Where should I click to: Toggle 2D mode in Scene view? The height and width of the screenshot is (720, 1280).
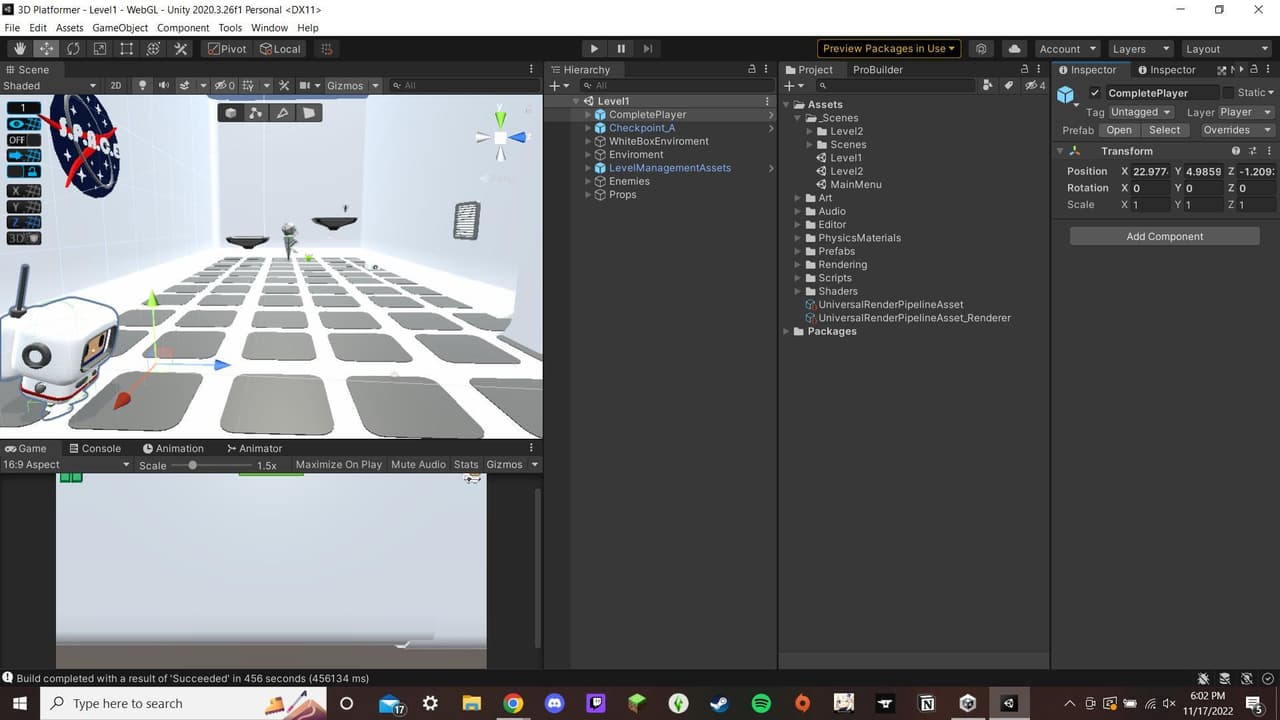(116, 85)
